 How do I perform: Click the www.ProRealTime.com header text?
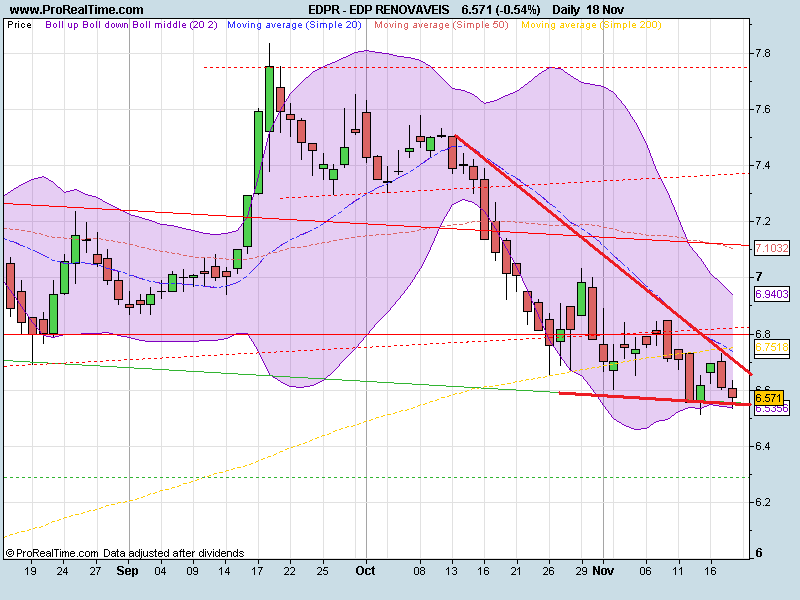coord(77,10)
